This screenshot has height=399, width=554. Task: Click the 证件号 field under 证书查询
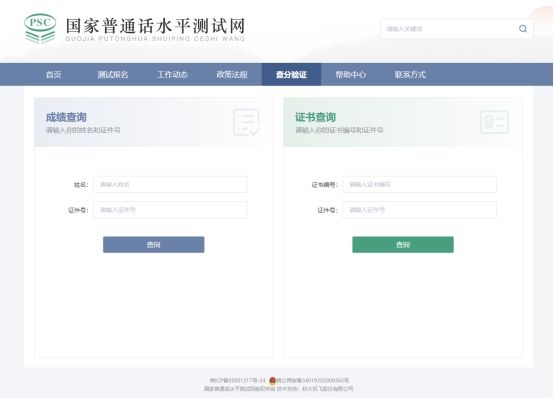[x=419, y=210]
